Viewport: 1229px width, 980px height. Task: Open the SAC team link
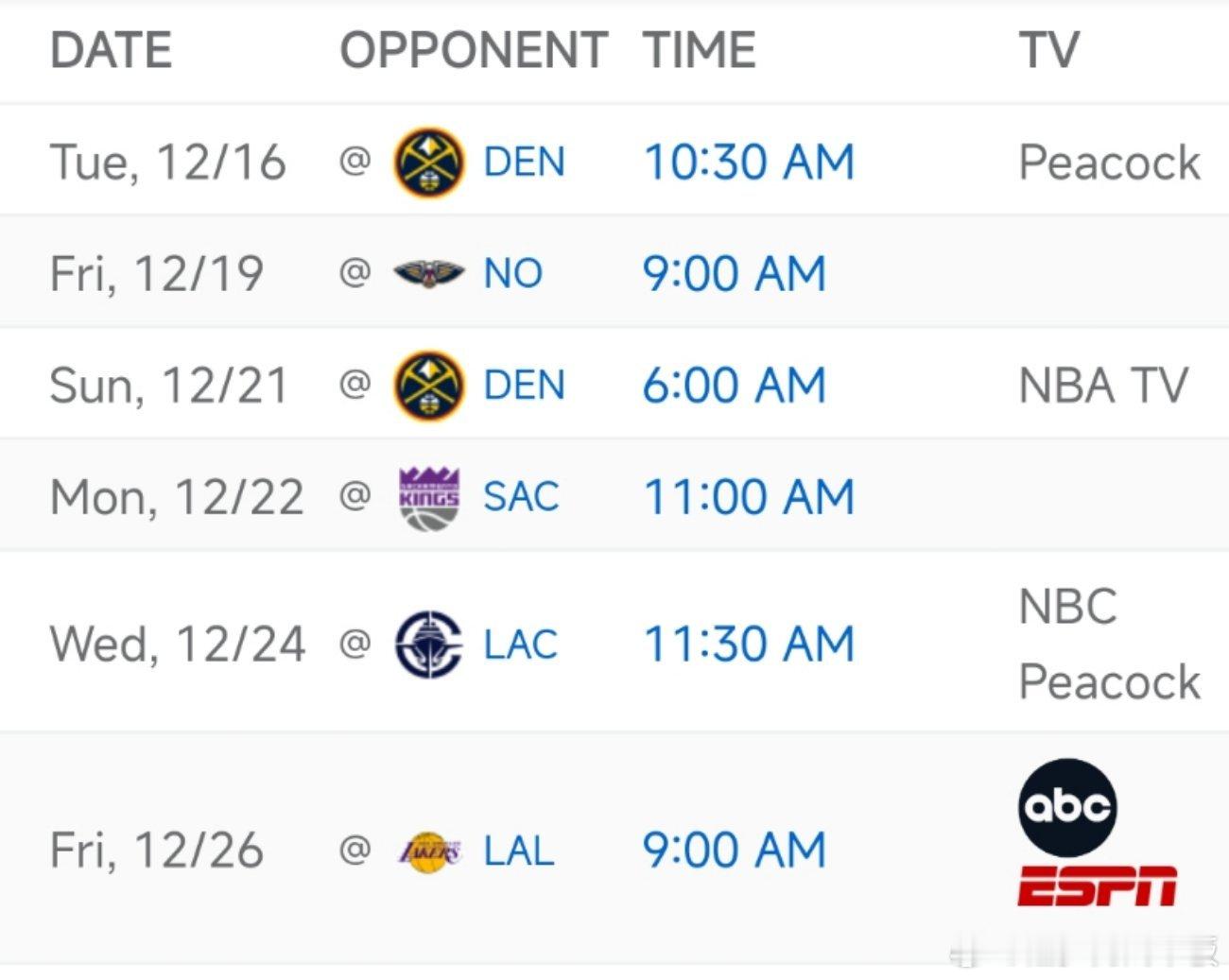tap(521, 497)
